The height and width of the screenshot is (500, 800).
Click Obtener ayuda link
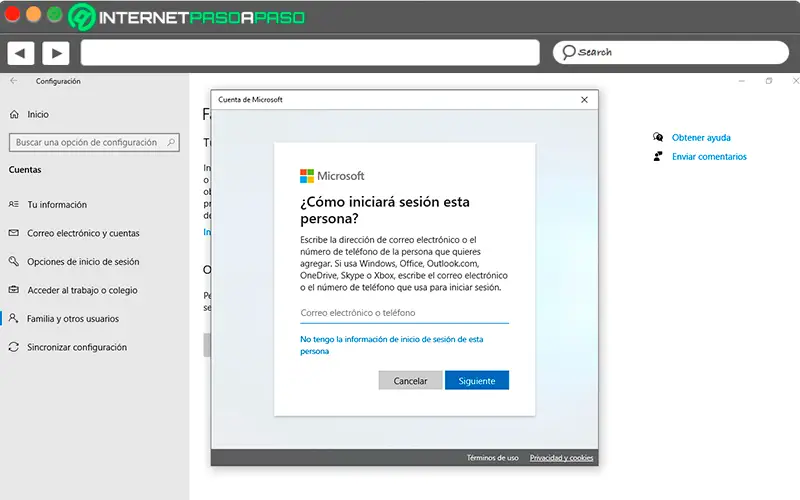coord(701,138)
